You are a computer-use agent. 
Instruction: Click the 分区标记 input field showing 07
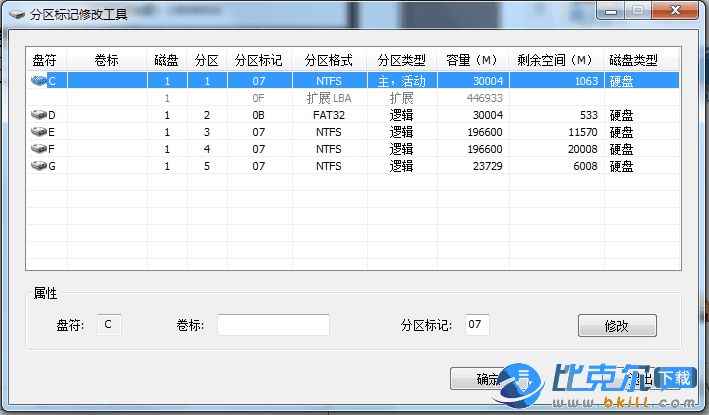pyautogui.click(x=477, y=325)
